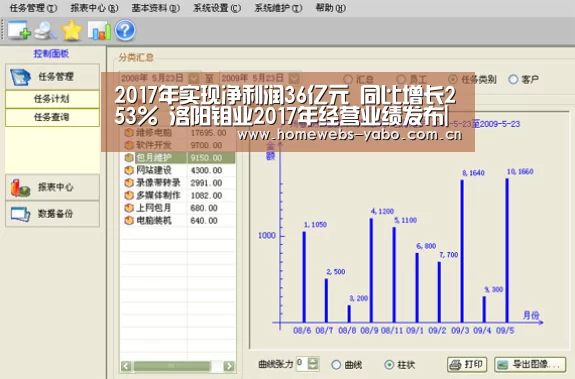Open 任务管理 sidebar panel icon
Viewport: 575px width, 379px height.
click(20, 77)
